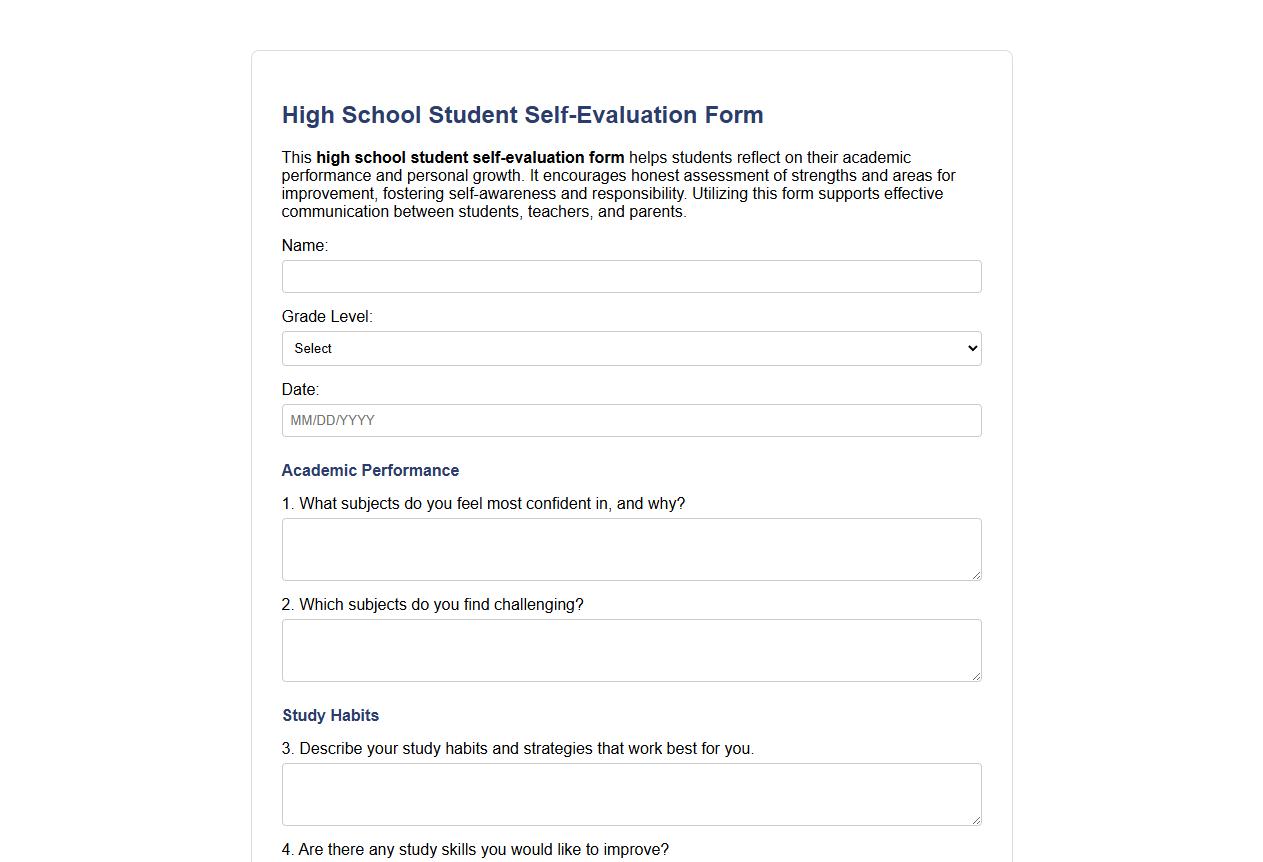This screenshot has width=1263, height=862.
Task: Click the resize grip on challenging subjects textarea
Action: click(975, 676)
